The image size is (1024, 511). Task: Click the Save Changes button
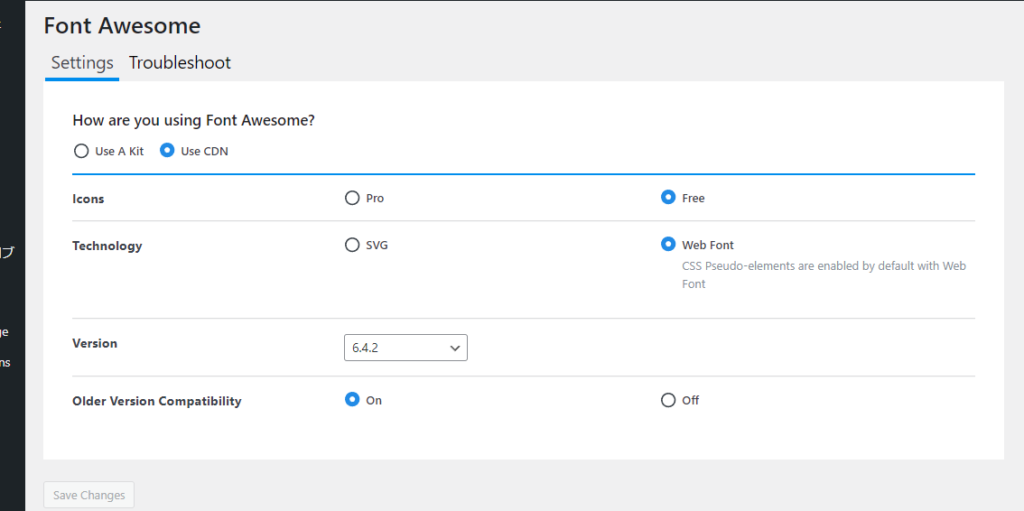click(89, 495)
